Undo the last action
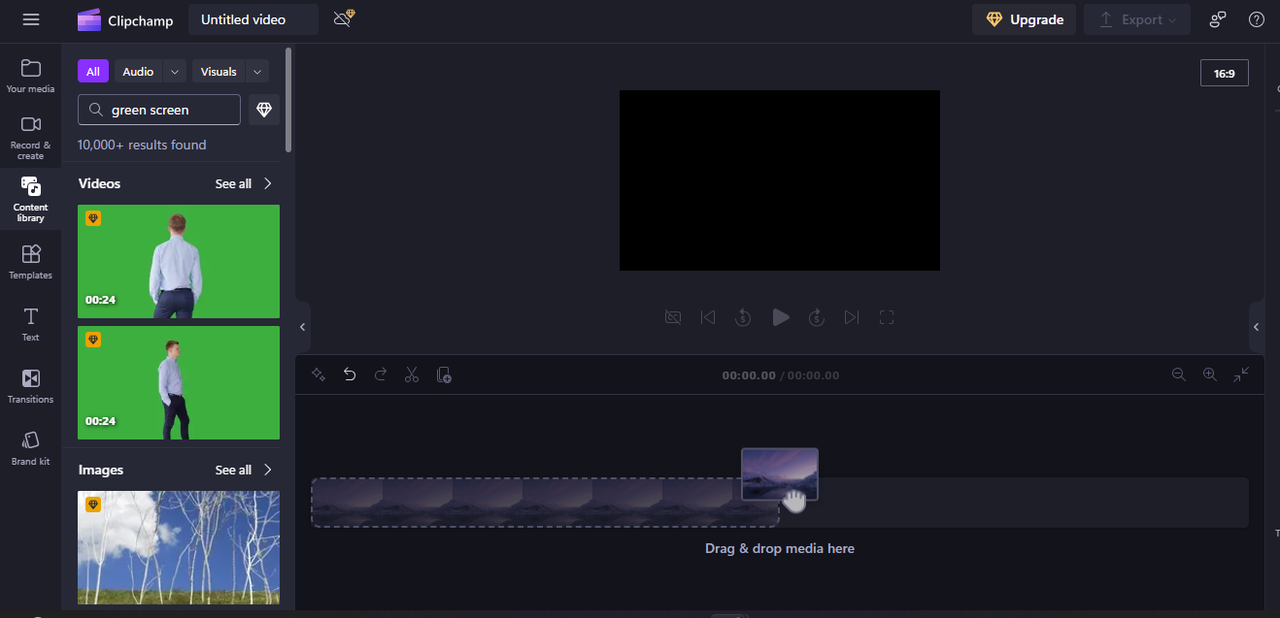1280x618 pixels. pos(349,375)
